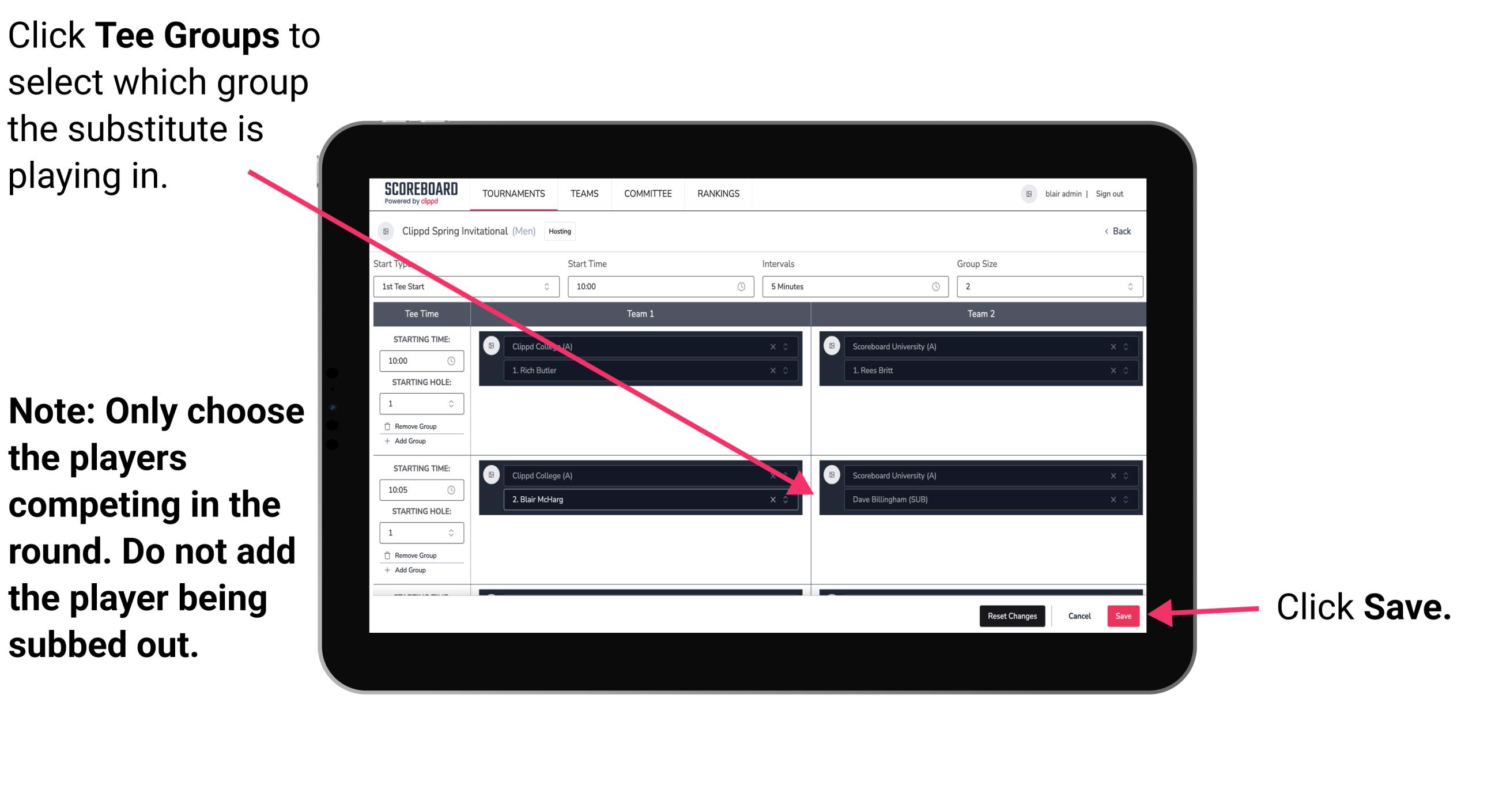Viewport: 1510px width, 812px height.
Task: Click the TOURNAMENTS tab
Action: click(511, 193)
